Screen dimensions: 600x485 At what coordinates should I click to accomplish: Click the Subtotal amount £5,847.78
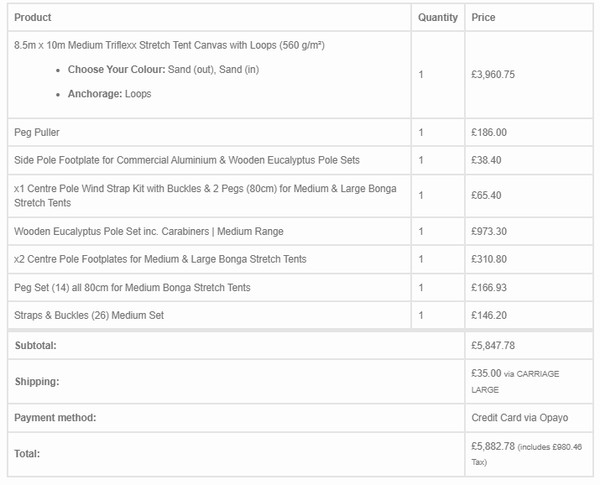coord(493,345)
